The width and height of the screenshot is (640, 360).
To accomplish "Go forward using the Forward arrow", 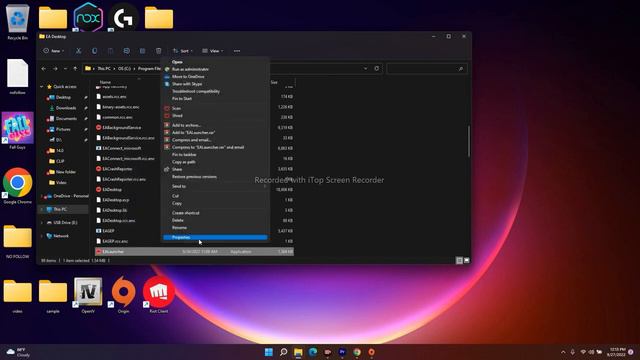I will pos(55,69).
